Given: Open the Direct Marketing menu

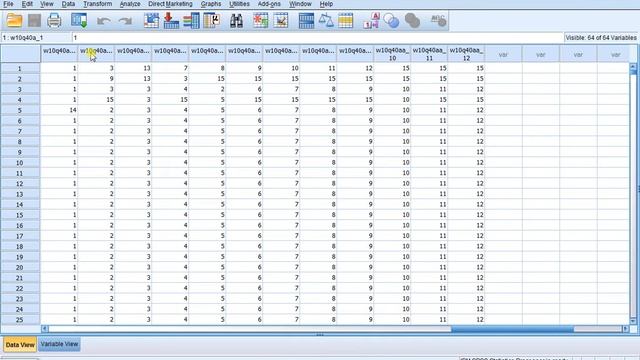Looking at the screenshot, I should tap(170, 4).
